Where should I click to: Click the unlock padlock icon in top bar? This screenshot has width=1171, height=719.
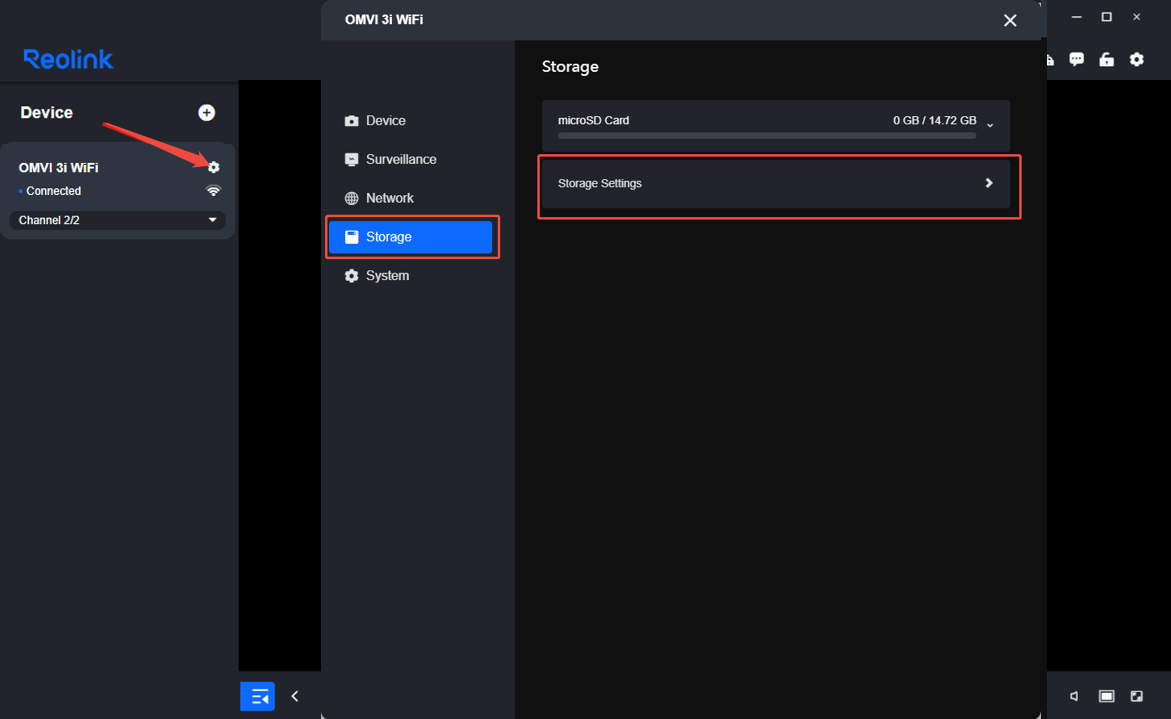(x=1107, y=60)
